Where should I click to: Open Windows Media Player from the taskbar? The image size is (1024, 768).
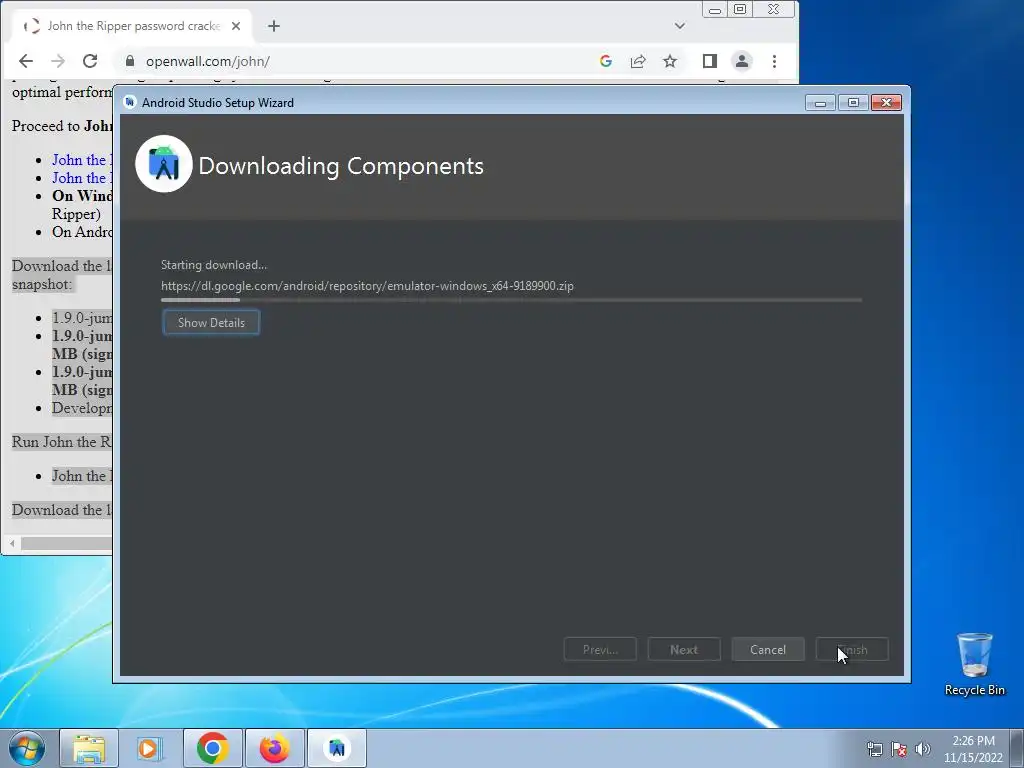click(x=150, y=748)
